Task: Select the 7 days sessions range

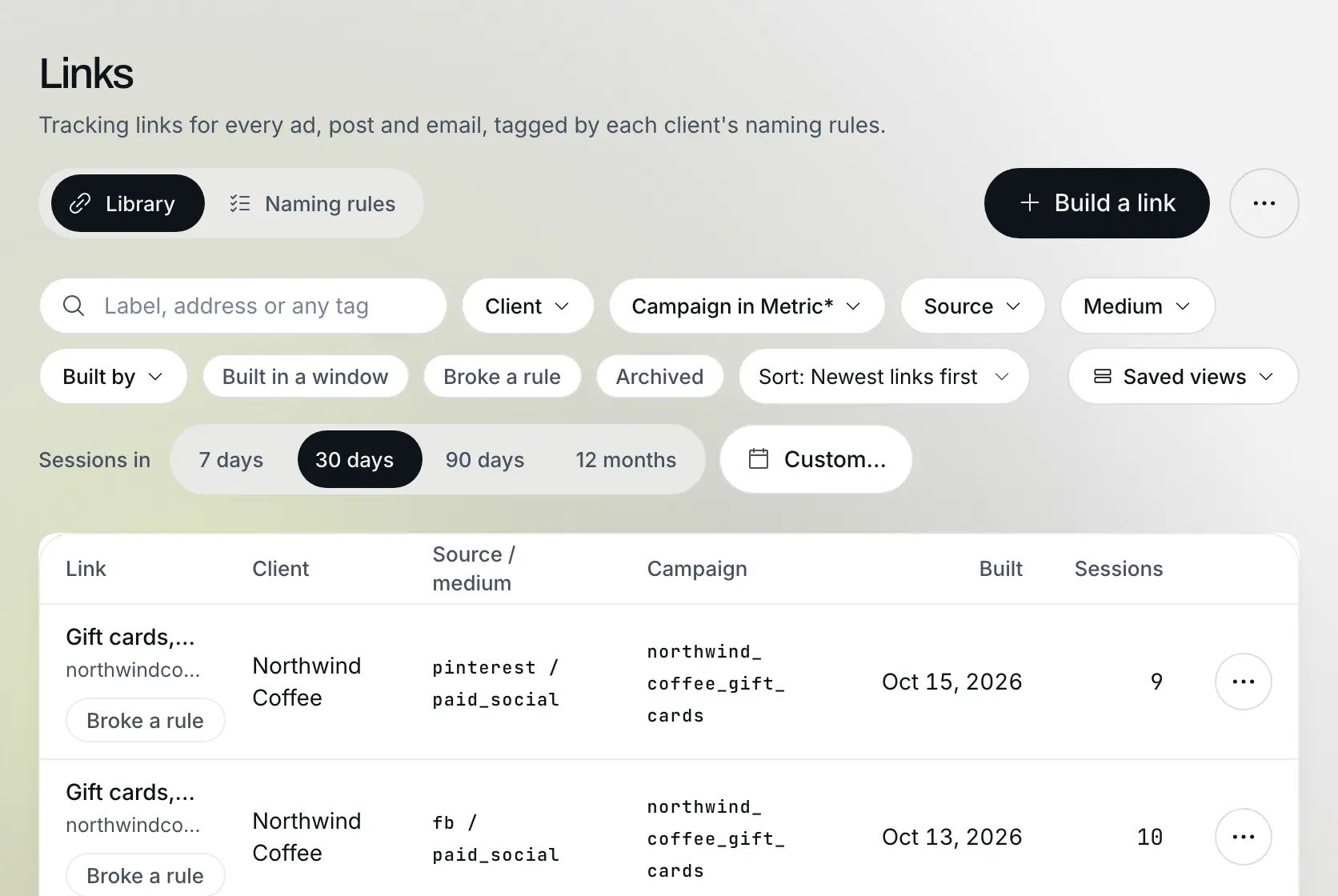Action: pyautogui.click(x=230, y=459)
